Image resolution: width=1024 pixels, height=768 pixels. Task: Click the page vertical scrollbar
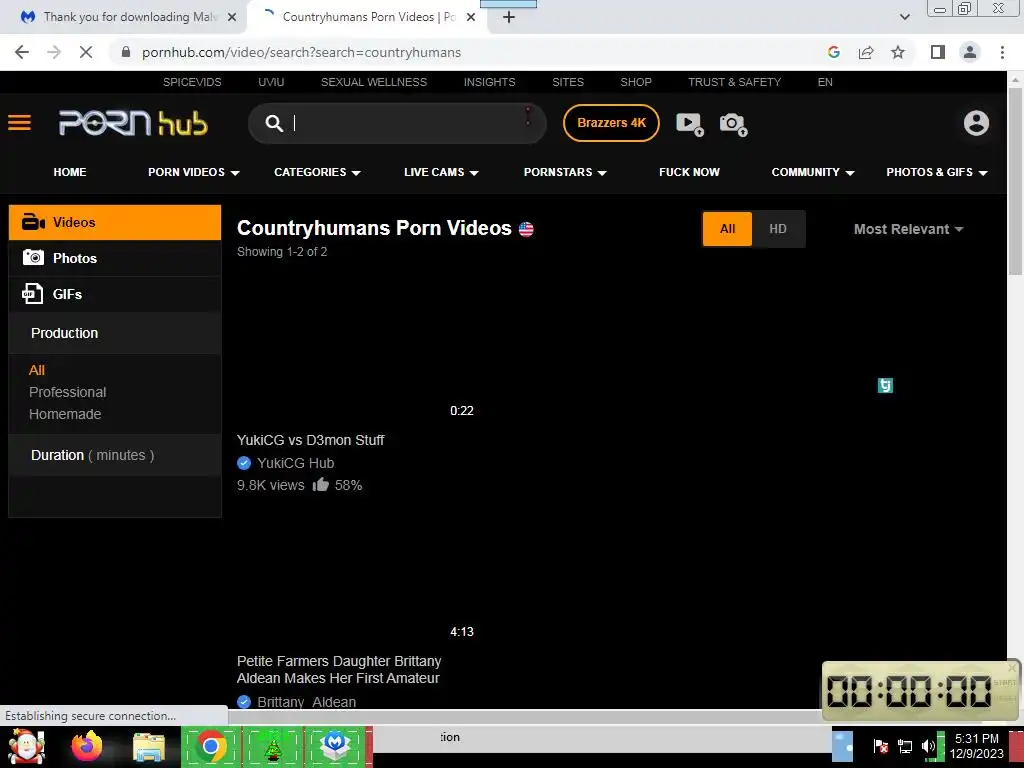tap(1016, 183)
